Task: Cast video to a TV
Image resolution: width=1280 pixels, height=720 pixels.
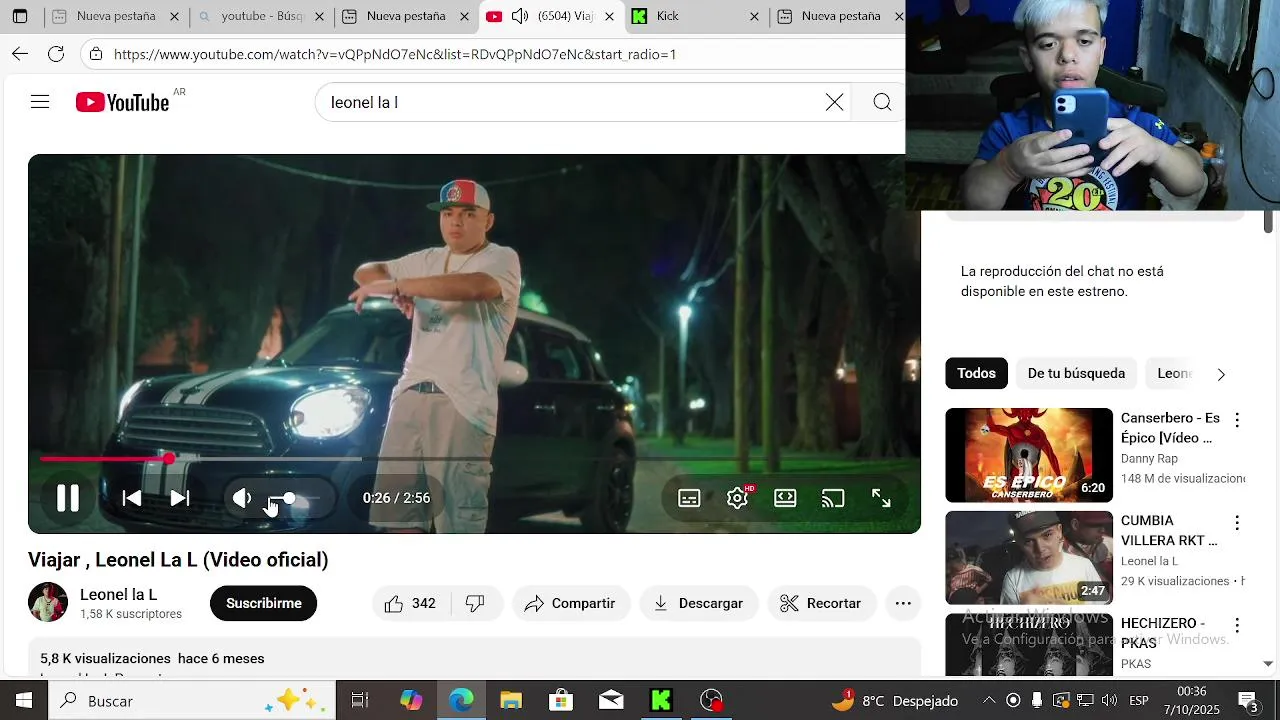Action: click(x=833, y=498)
